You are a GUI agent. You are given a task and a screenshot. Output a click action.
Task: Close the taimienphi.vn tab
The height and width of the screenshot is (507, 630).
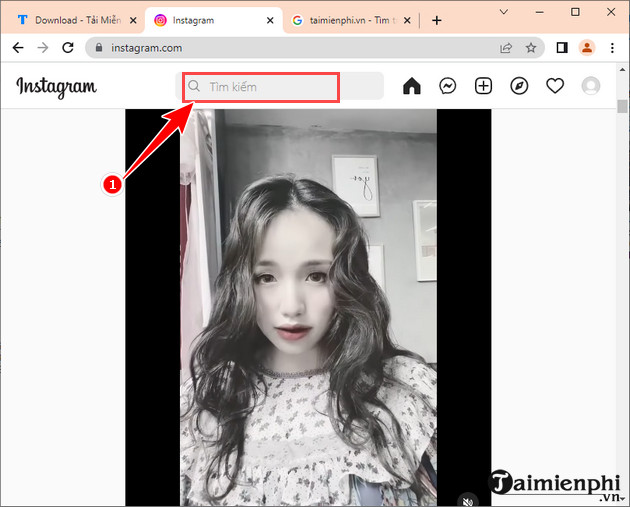407,20
